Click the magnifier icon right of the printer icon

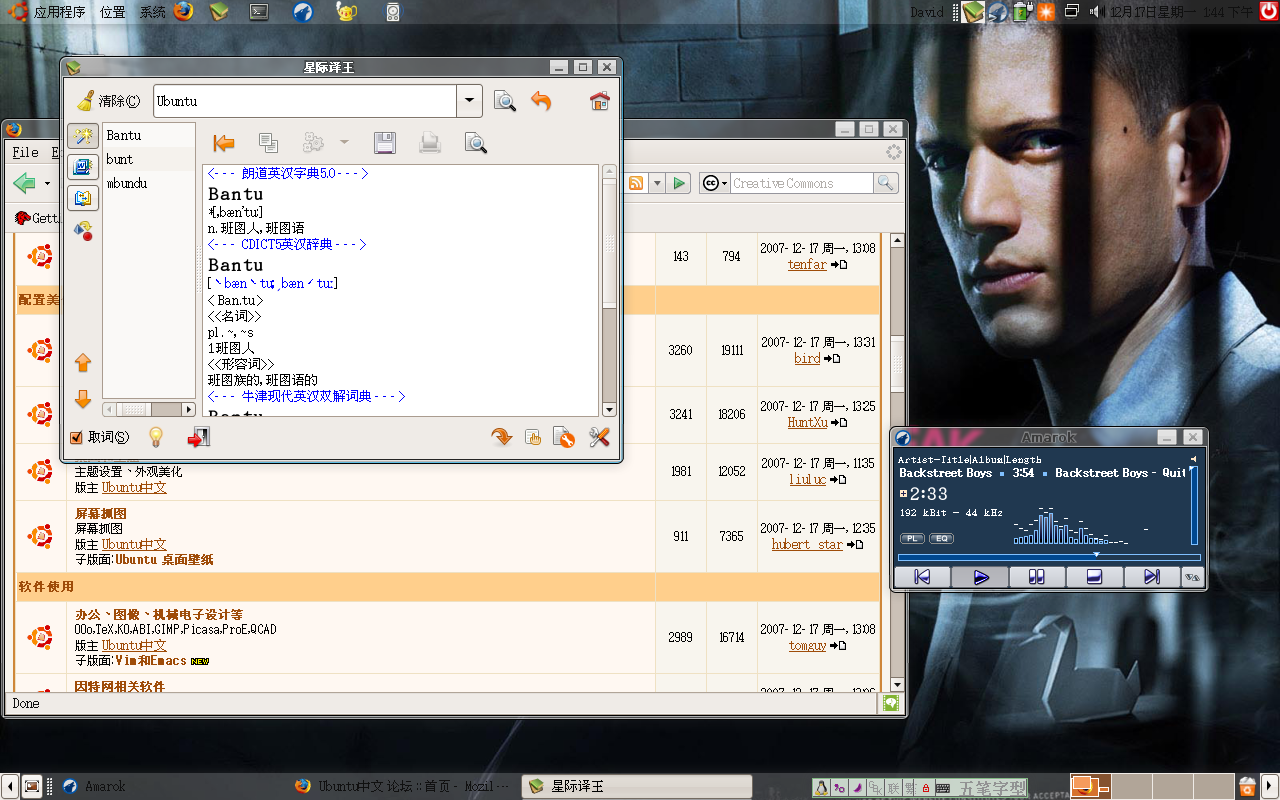[x=476, y=143]
